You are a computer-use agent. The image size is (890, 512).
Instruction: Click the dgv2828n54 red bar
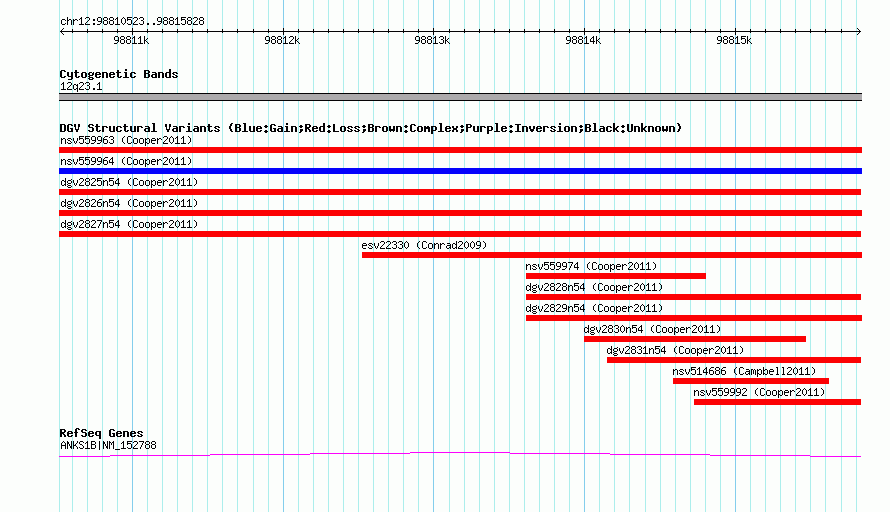pyautogui.click(x=694, y=297)
